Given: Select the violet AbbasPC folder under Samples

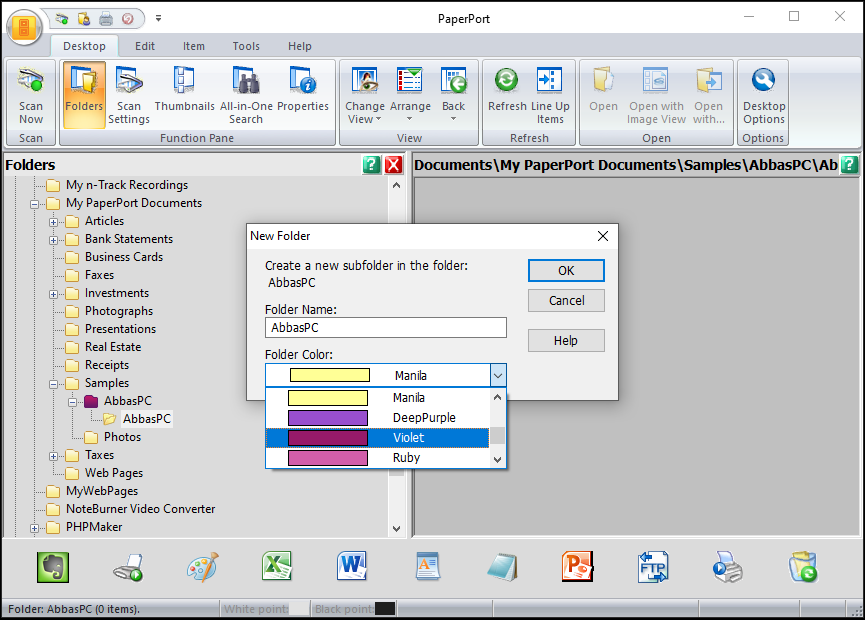Looking at the screenshot, I should tap(127, 401).
